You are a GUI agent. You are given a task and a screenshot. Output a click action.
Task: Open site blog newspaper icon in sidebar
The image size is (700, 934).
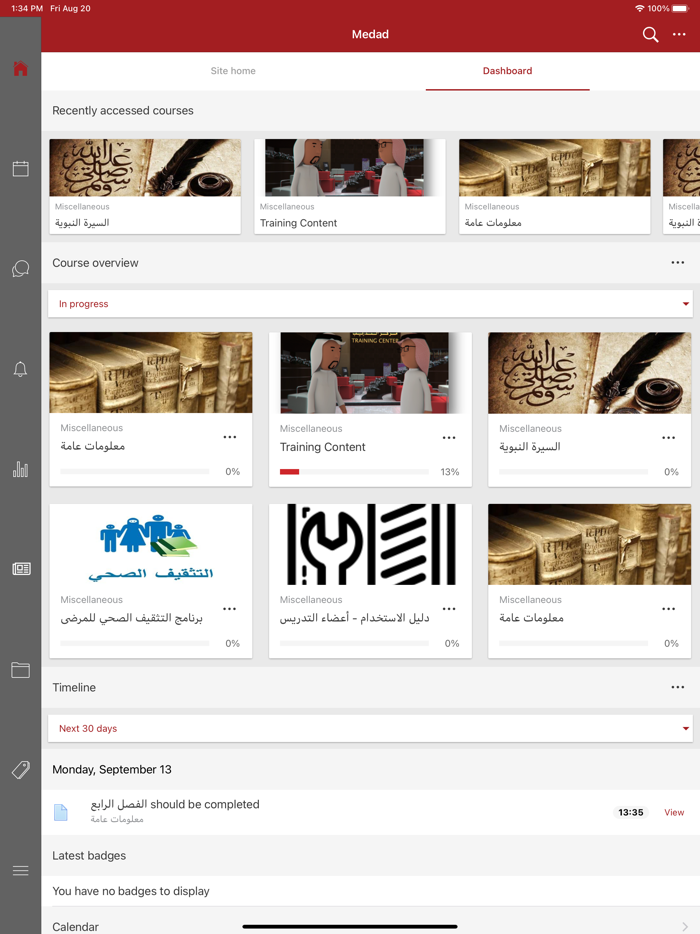tap(21, 569)
